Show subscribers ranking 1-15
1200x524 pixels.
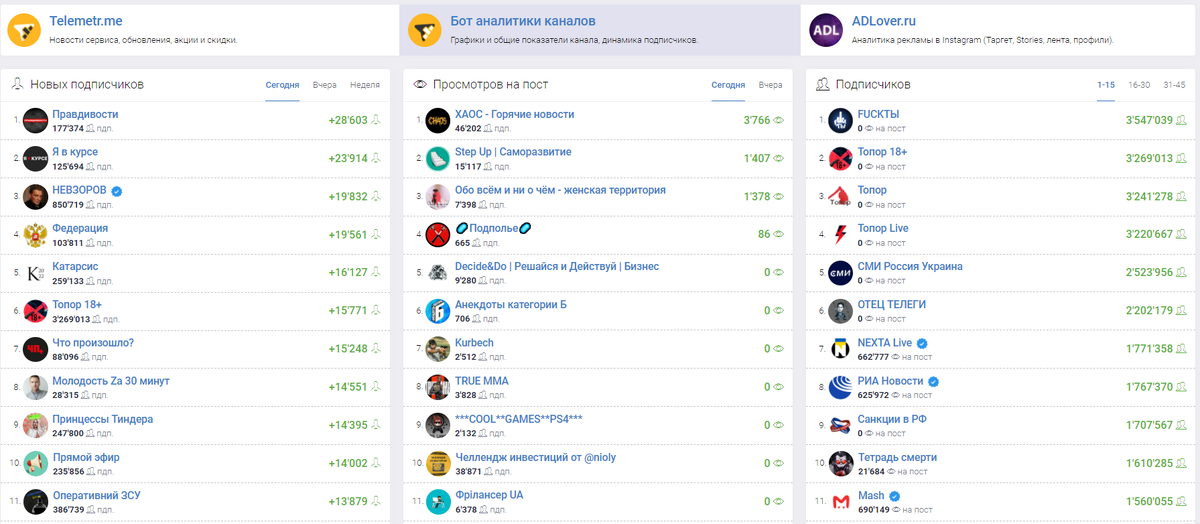point(1106,85)
